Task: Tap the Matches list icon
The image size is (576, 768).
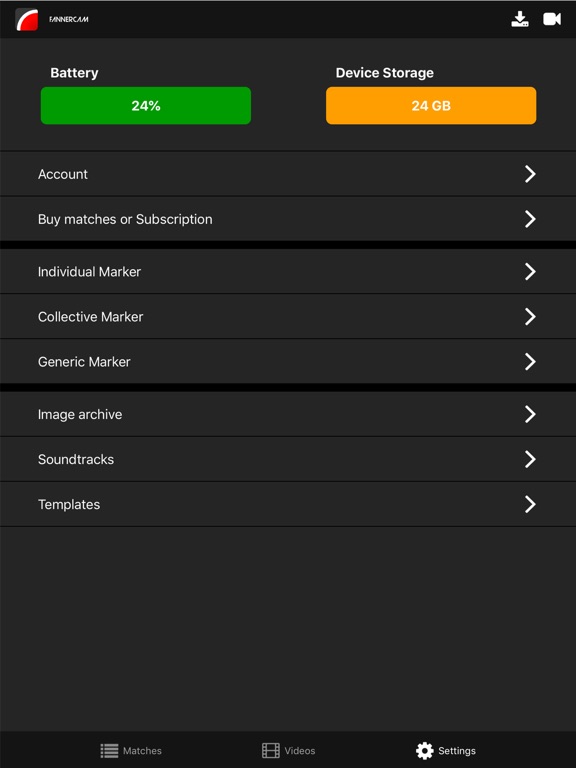Action: point(109,750)
